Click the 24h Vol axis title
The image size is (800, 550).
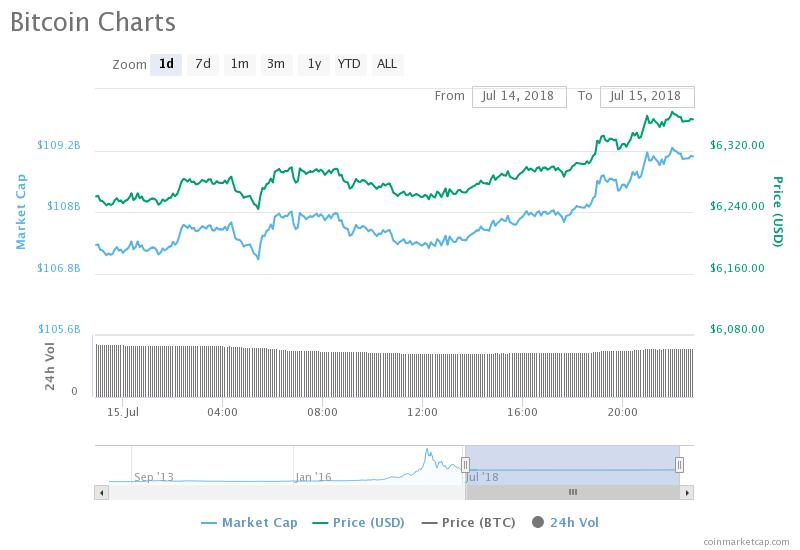[x=49, y=366]
